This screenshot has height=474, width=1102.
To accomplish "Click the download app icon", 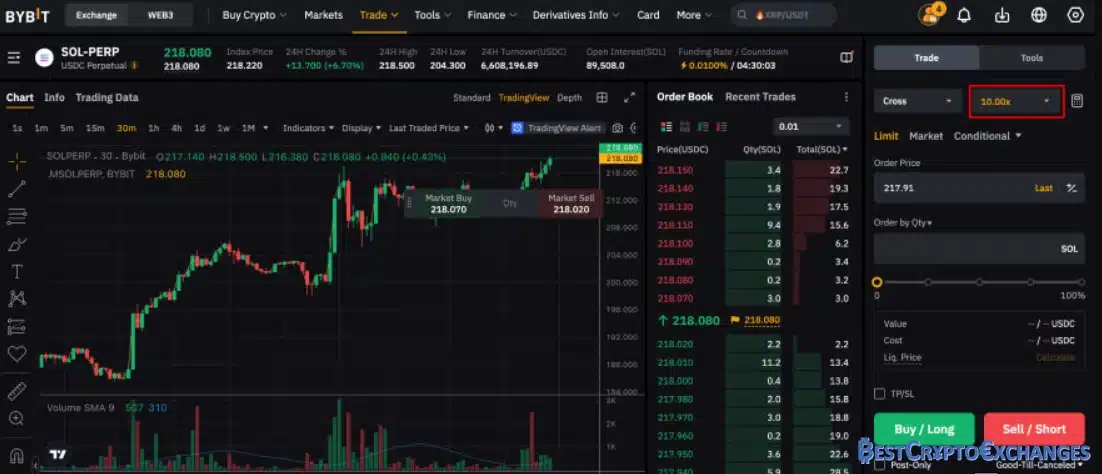I will pos(1002,15).
